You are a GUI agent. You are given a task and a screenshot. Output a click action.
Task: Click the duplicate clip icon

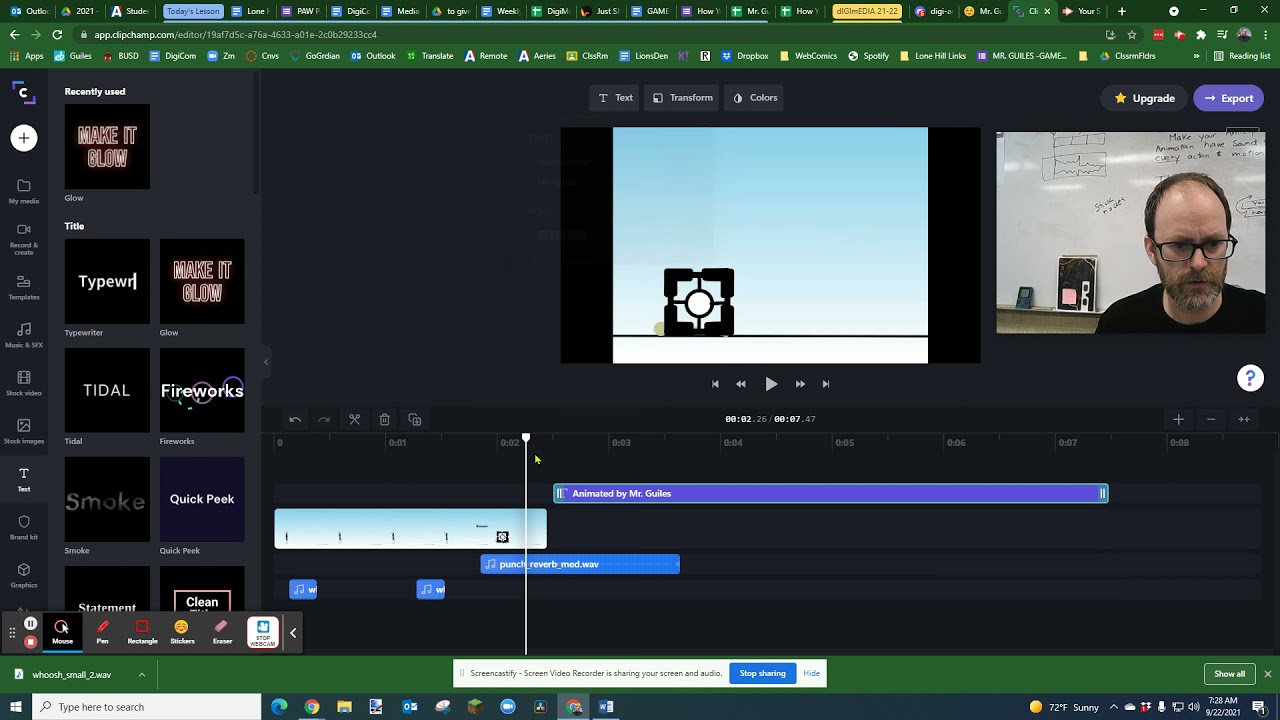[415, 420]
